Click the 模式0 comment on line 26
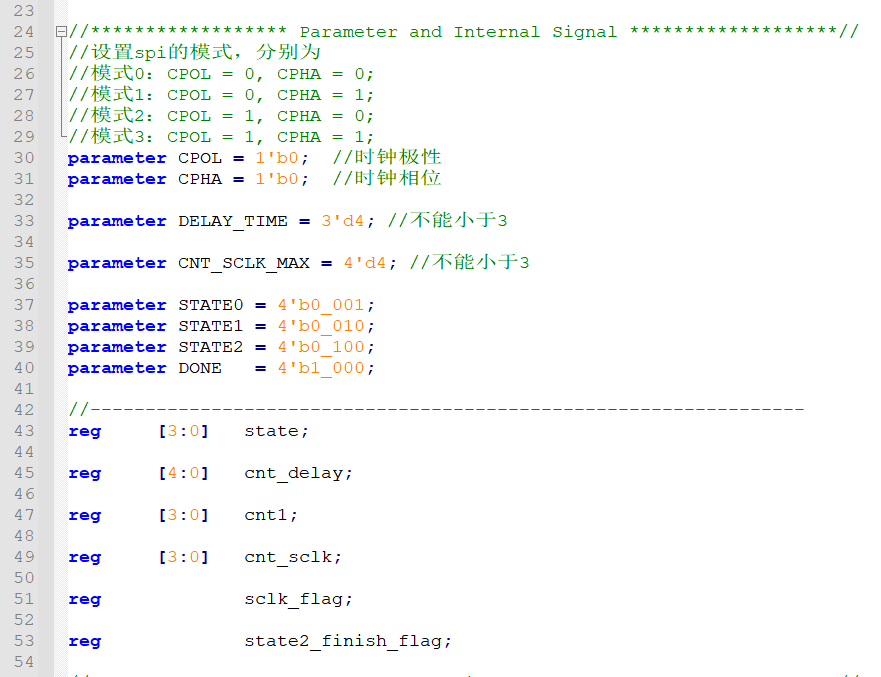Image resolution: width=881 pixels, height=677 pixels. [x=110, y=73]
